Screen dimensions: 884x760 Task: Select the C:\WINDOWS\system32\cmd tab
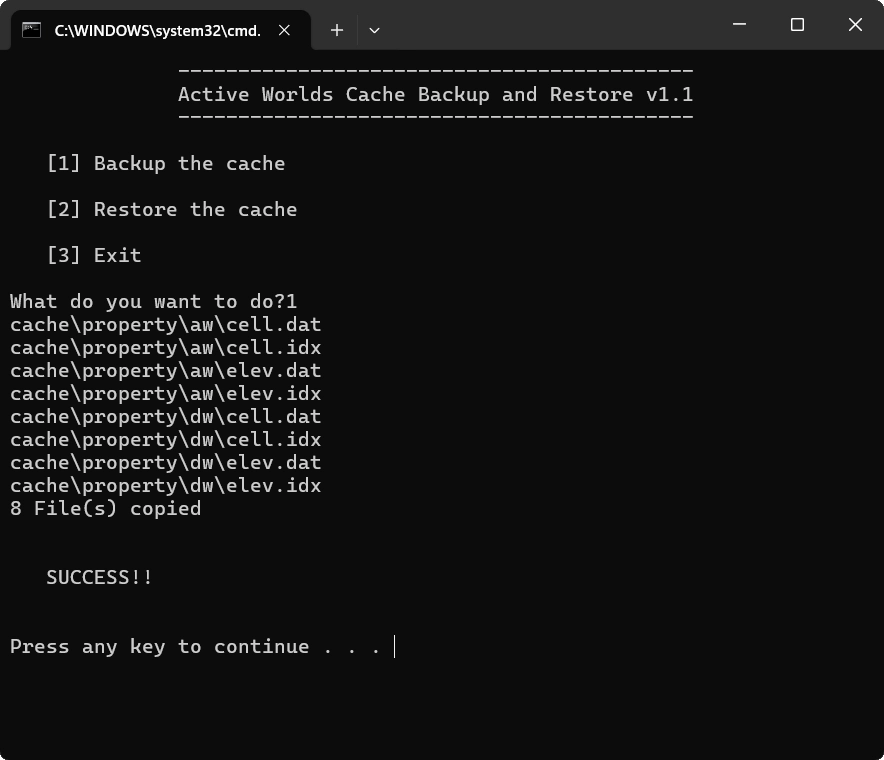pos(157,30)
